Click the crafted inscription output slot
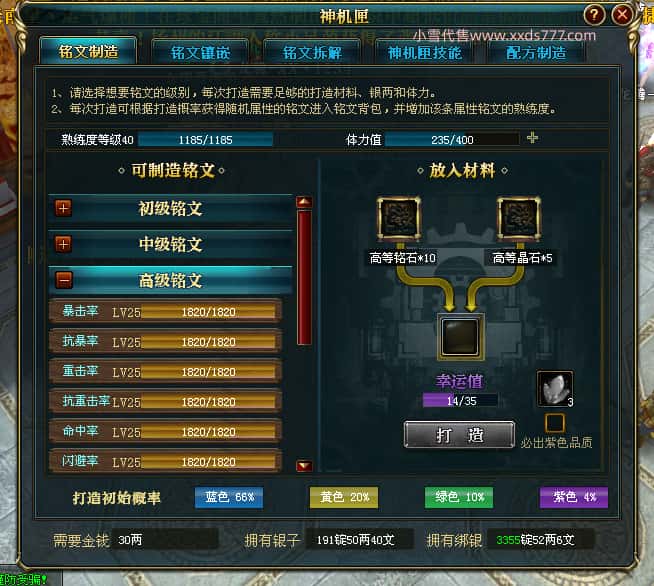The width and height of the screenshot is (654, 586). (x=460, y=337)
